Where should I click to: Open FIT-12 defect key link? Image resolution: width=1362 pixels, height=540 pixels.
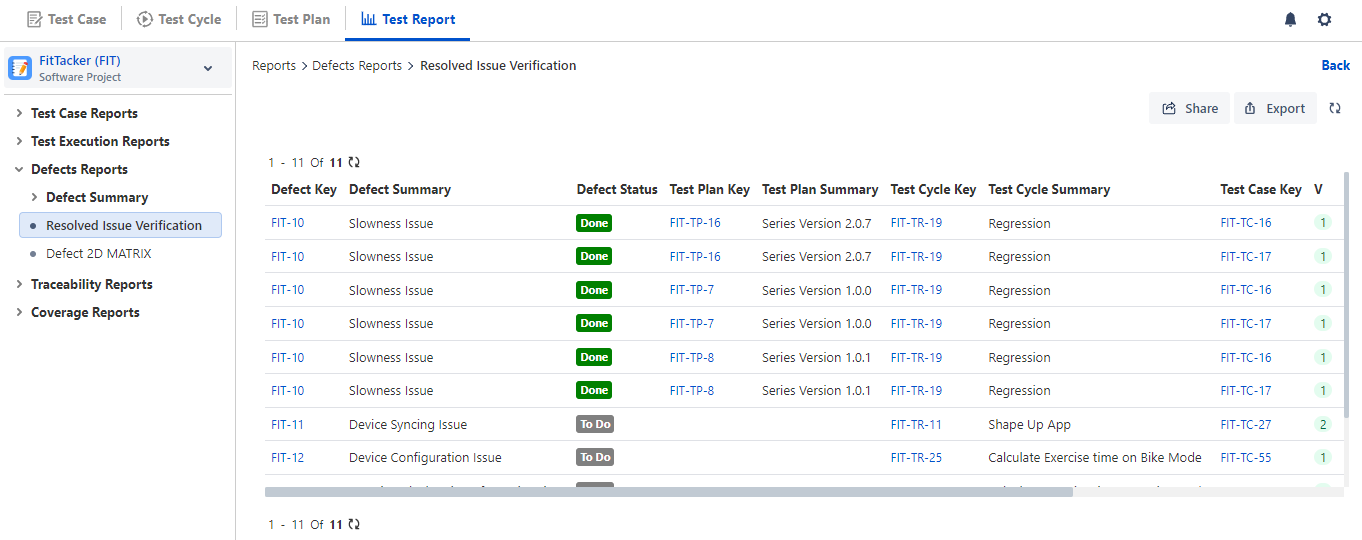coord(287,457)
